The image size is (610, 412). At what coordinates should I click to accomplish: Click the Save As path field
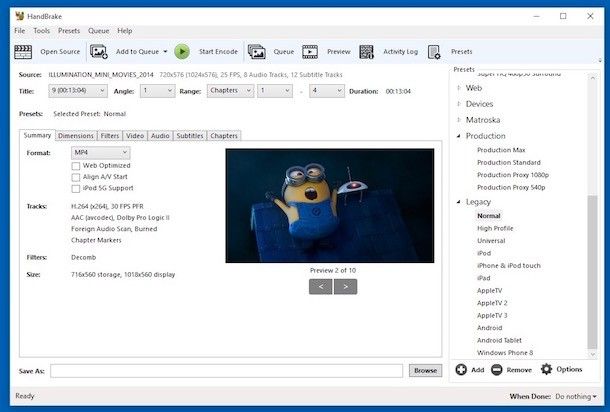[226, 371]
